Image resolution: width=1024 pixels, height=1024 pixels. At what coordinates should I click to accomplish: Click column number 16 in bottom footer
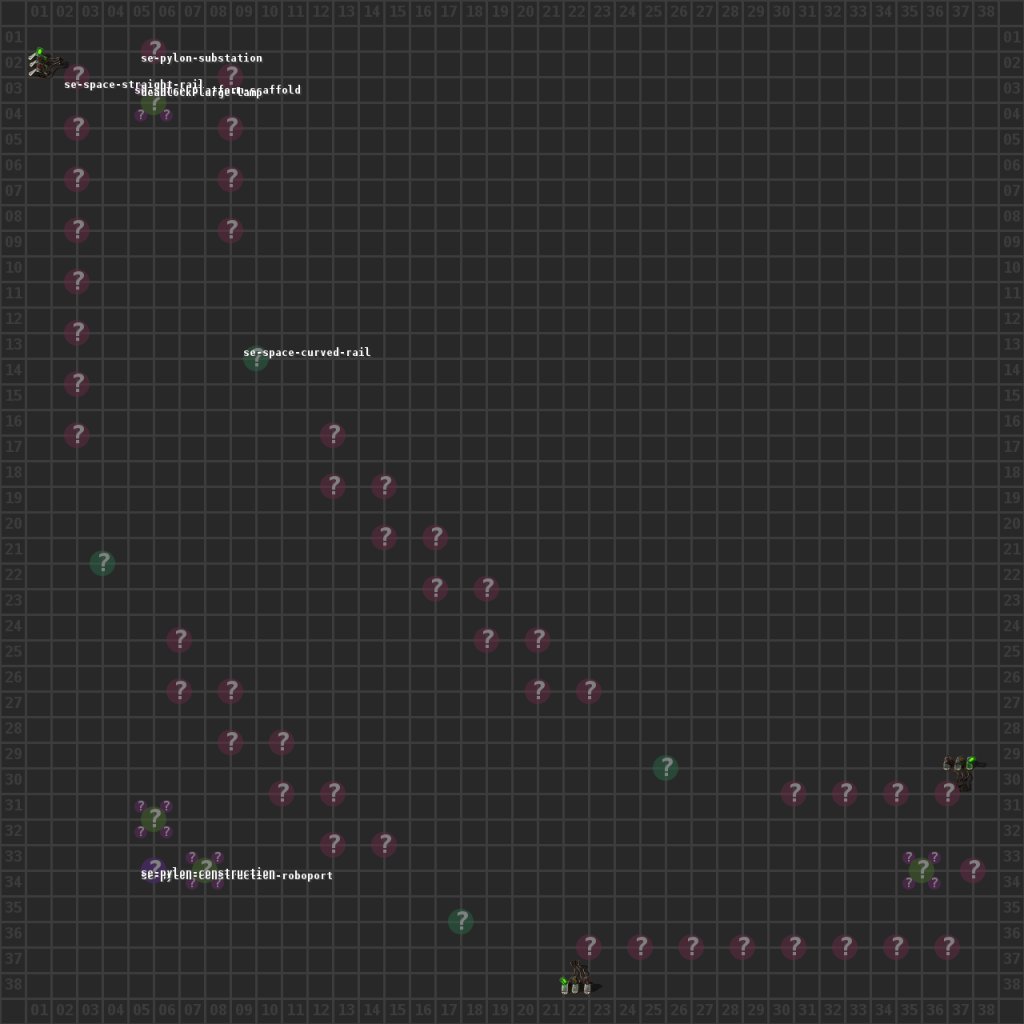(x=423, y=1010)
